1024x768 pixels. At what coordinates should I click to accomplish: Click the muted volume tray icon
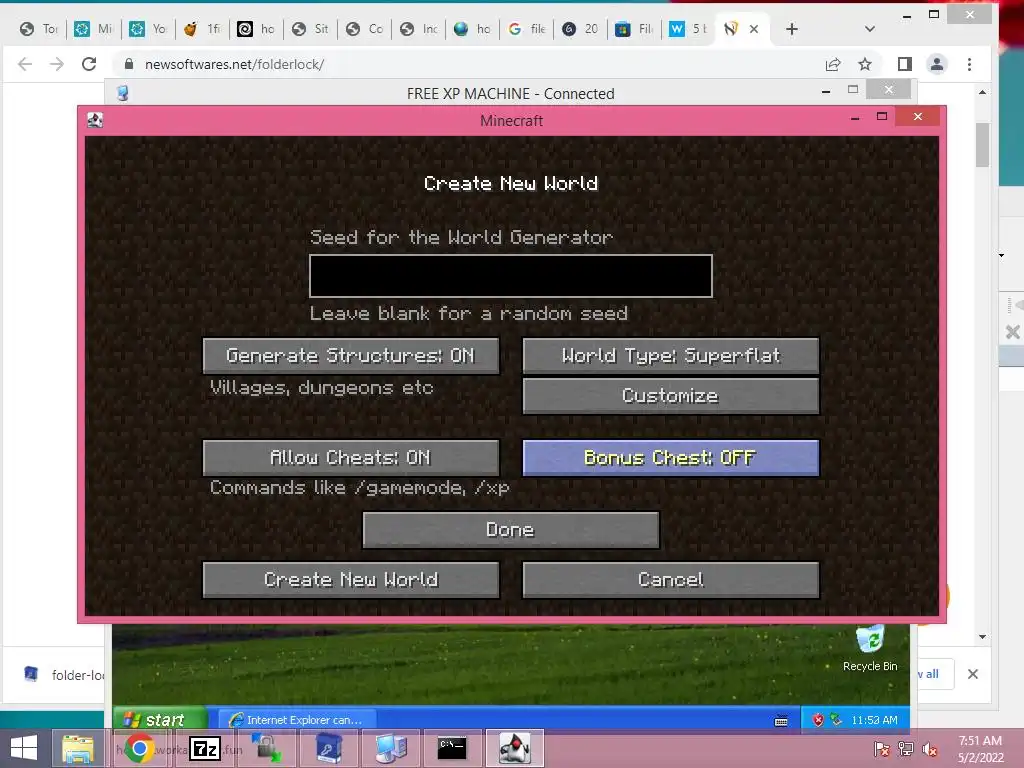[930, 749]
